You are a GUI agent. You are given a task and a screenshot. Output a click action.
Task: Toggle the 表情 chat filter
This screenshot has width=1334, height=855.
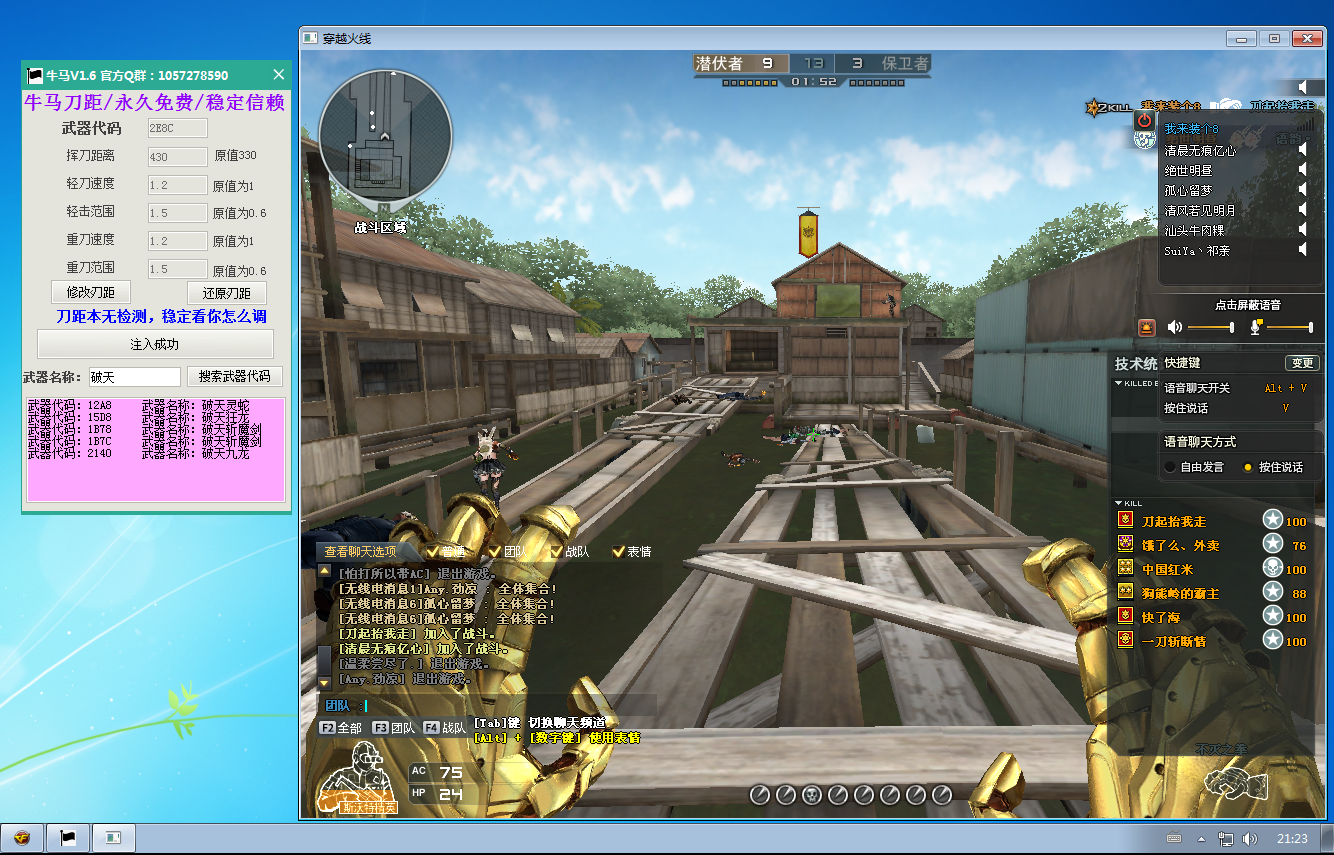620,550
